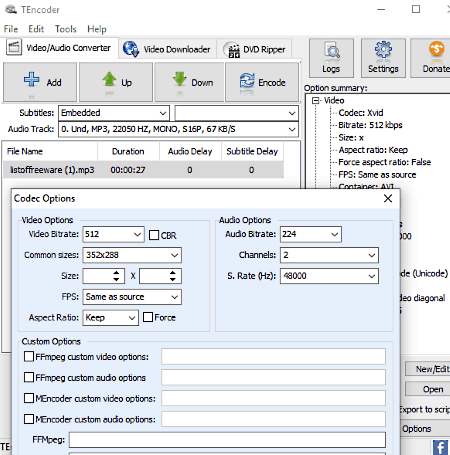Enable MEncoder custom audio options checkbox

[29, 419]
